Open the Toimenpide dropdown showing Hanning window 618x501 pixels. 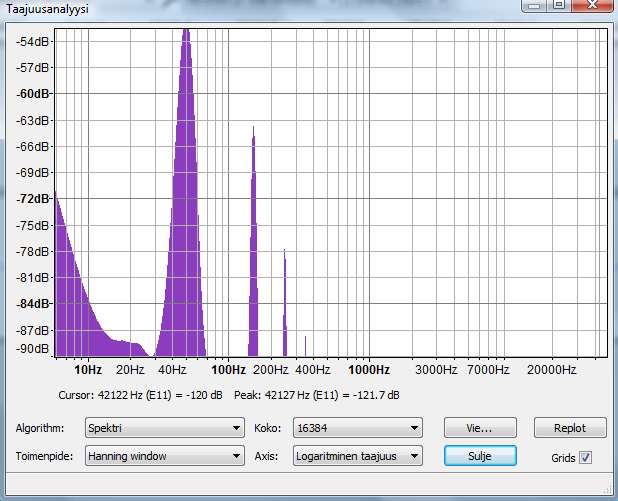[x=165, y=456]
